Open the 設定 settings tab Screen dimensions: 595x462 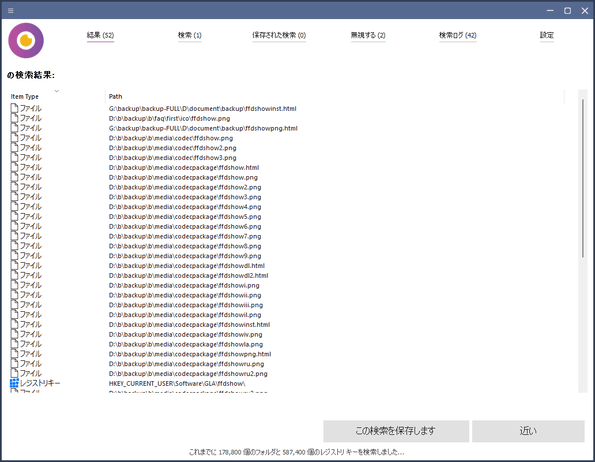tap(547, 35)
